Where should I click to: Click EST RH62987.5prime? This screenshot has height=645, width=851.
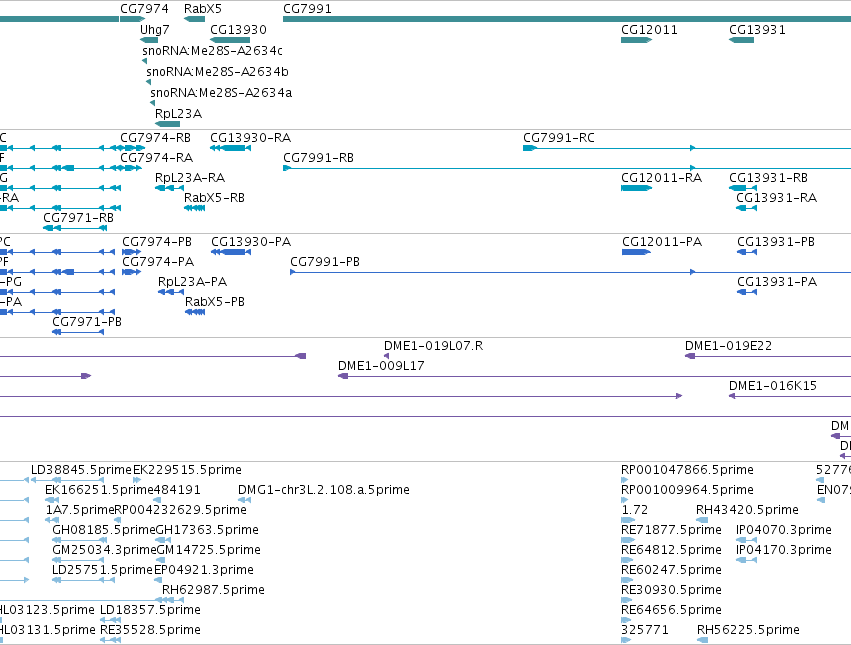[x=213, y=590]
